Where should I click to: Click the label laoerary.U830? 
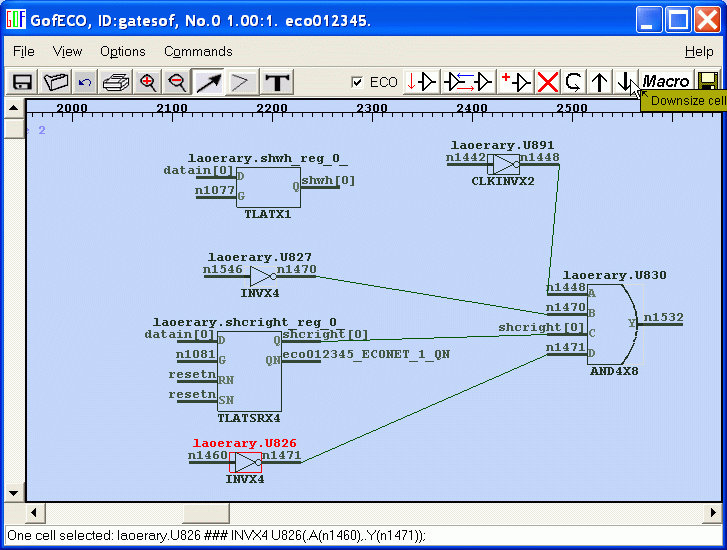pos(614,275)
